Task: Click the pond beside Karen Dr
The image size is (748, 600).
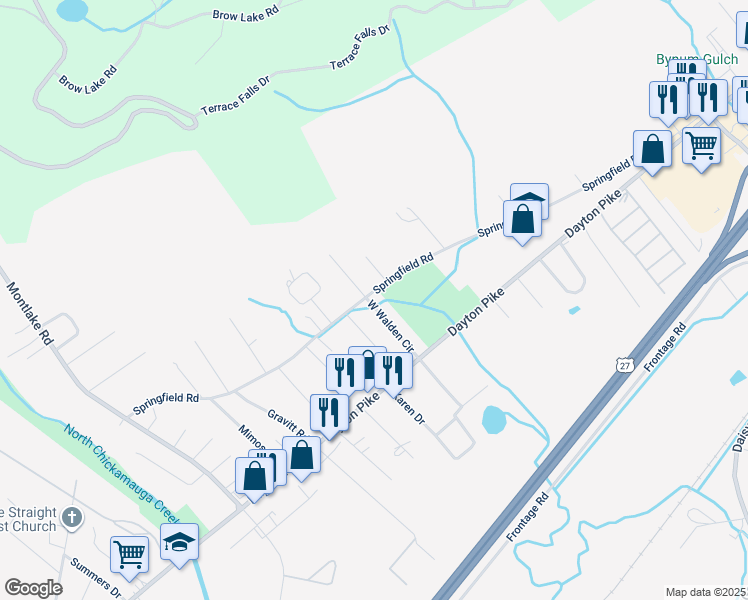Action: (x=494, y=420)
